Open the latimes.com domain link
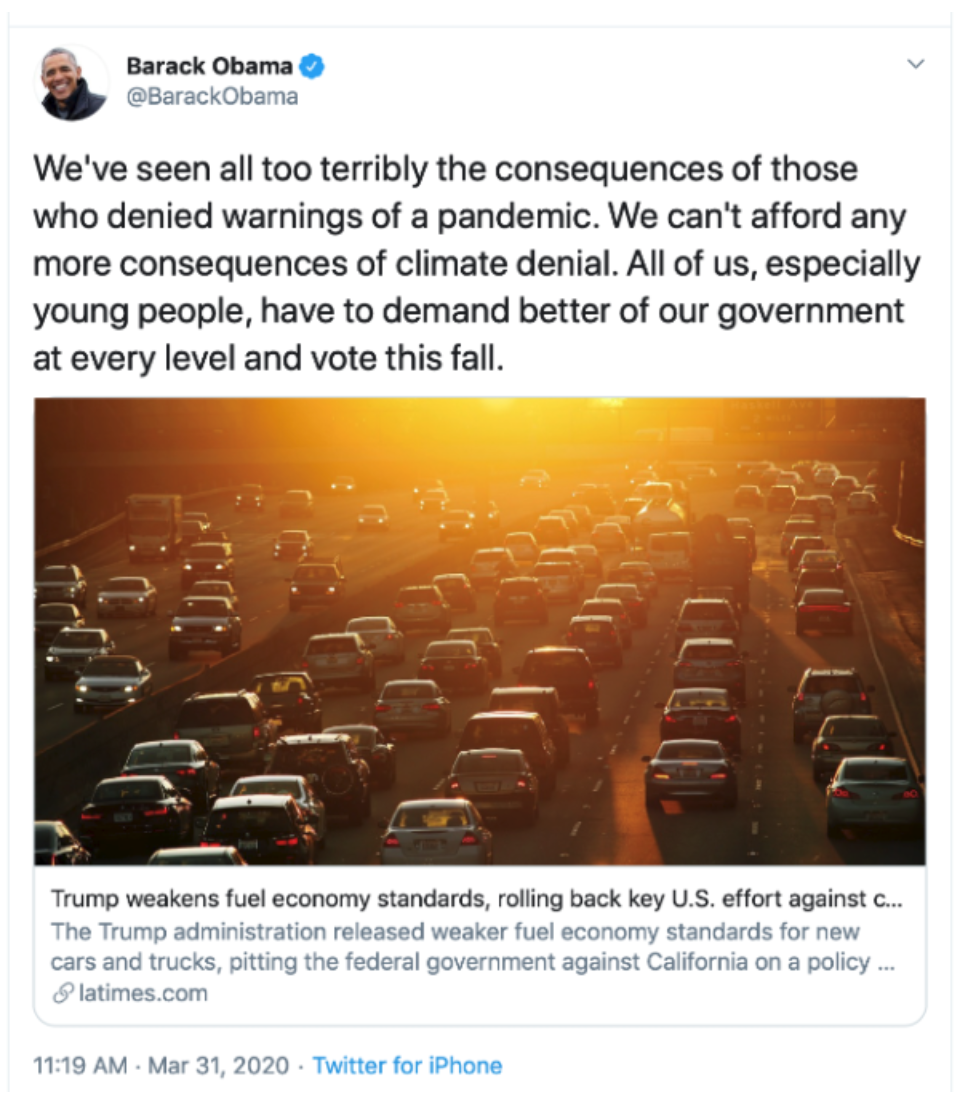Screen dimensions: 974x1110 [x=143, y=993]
